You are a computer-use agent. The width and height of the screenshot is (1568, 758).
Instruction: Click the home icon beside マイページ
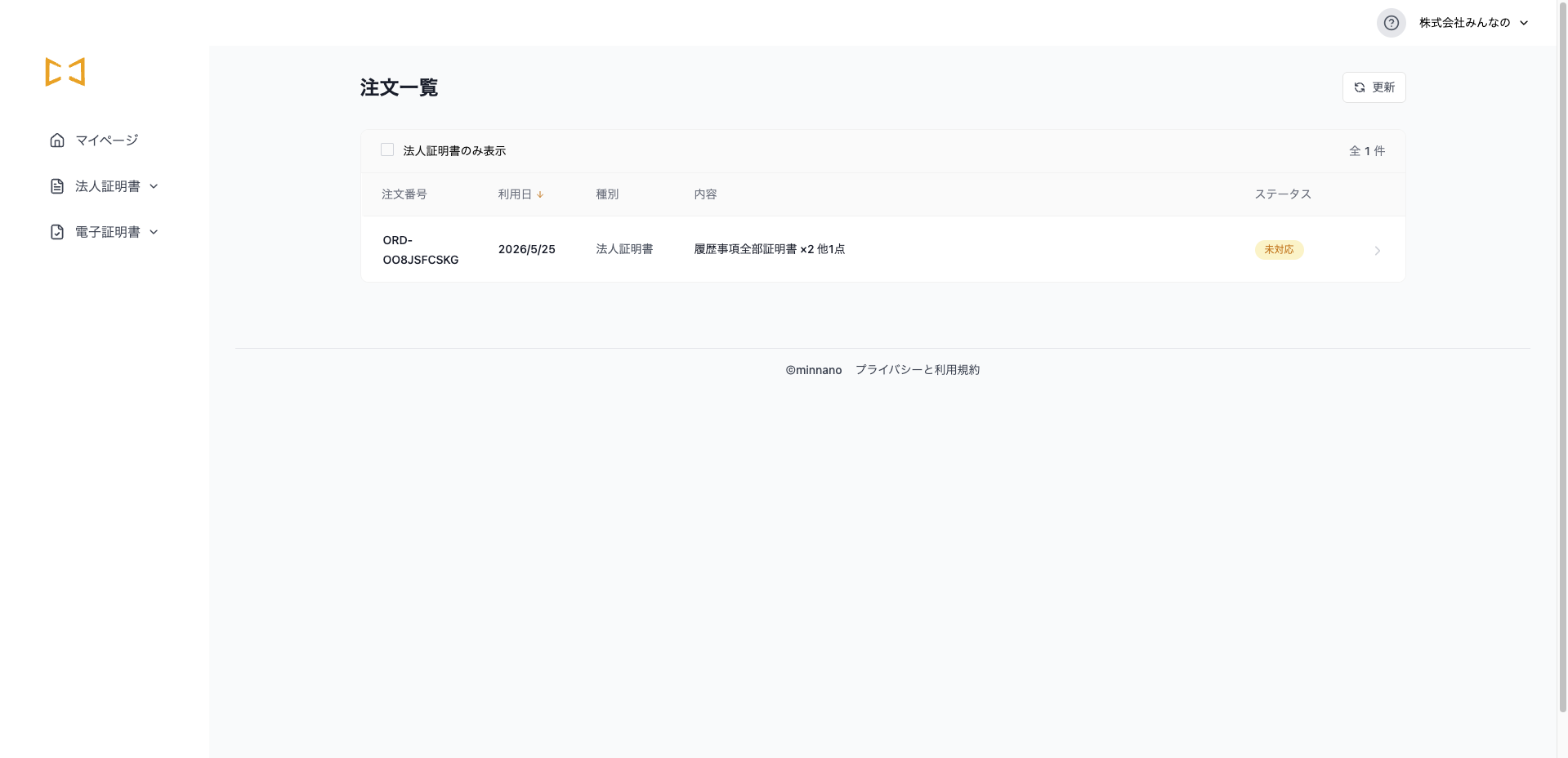point(57,140)
